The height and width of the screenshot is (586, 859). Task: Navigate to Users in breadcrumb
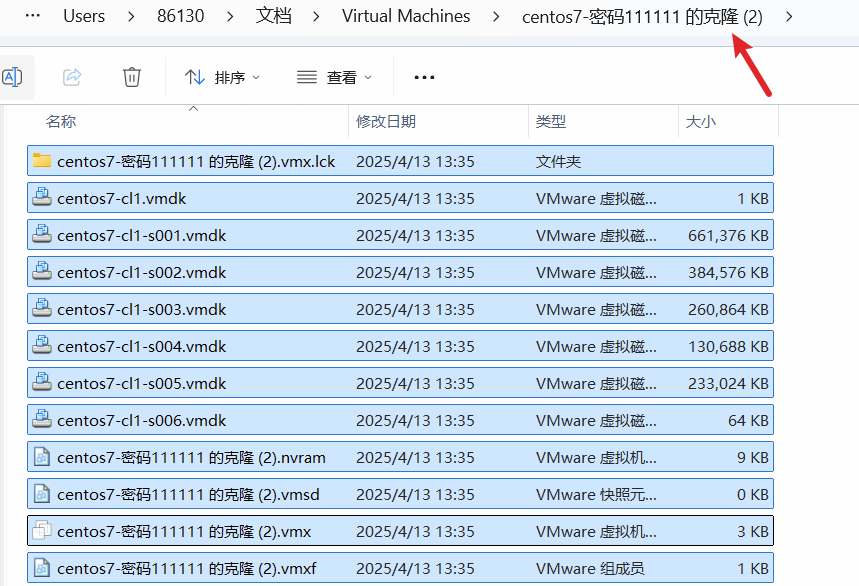coord(84,16)
